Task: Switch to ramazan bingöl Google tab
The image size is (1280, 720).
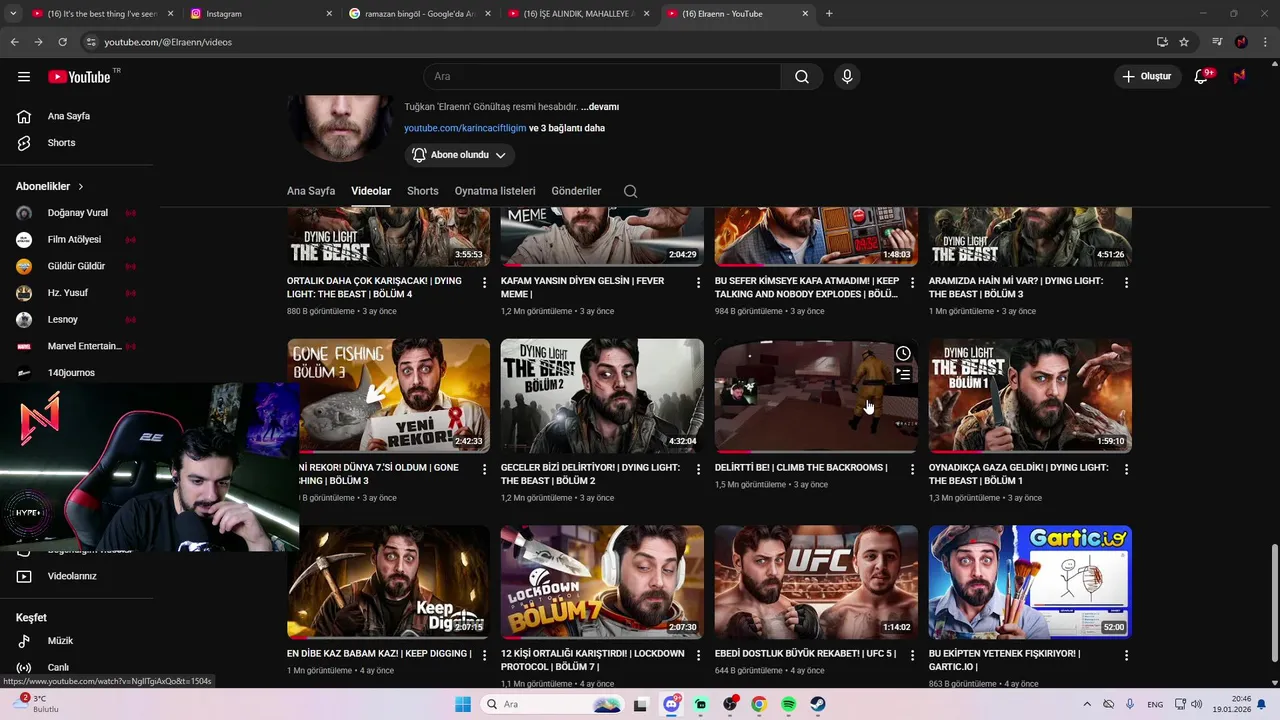Action: click(418, 14)
